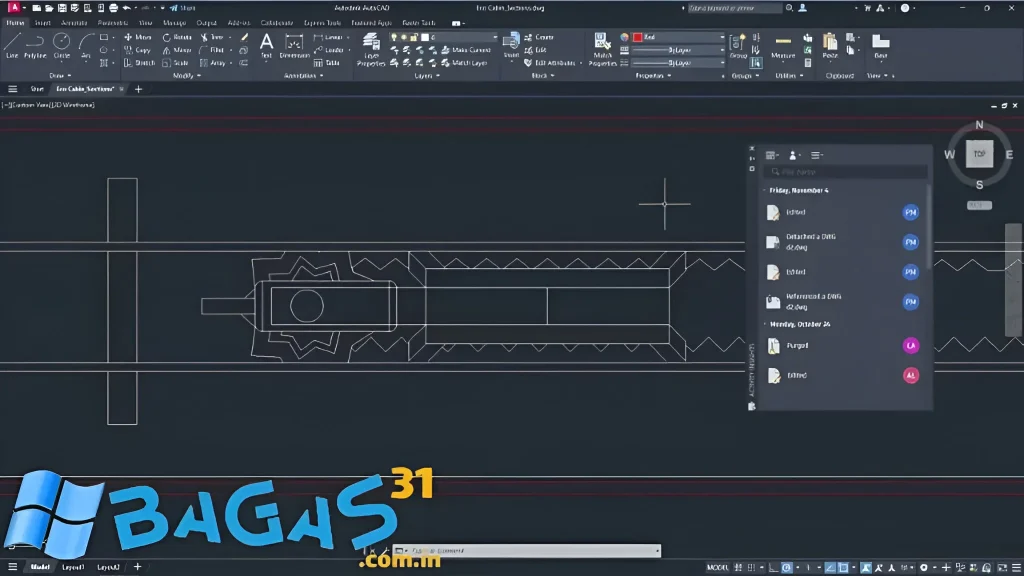Click red color swatch in Properties panel
Viewport: 1024px width, 576px height.
[x=637, y=37]
